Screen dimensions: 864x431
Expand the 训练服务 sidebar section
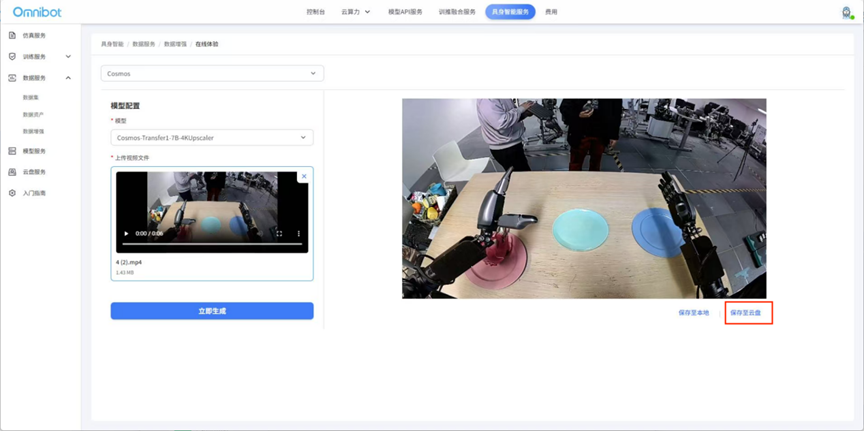pos(68,56)
